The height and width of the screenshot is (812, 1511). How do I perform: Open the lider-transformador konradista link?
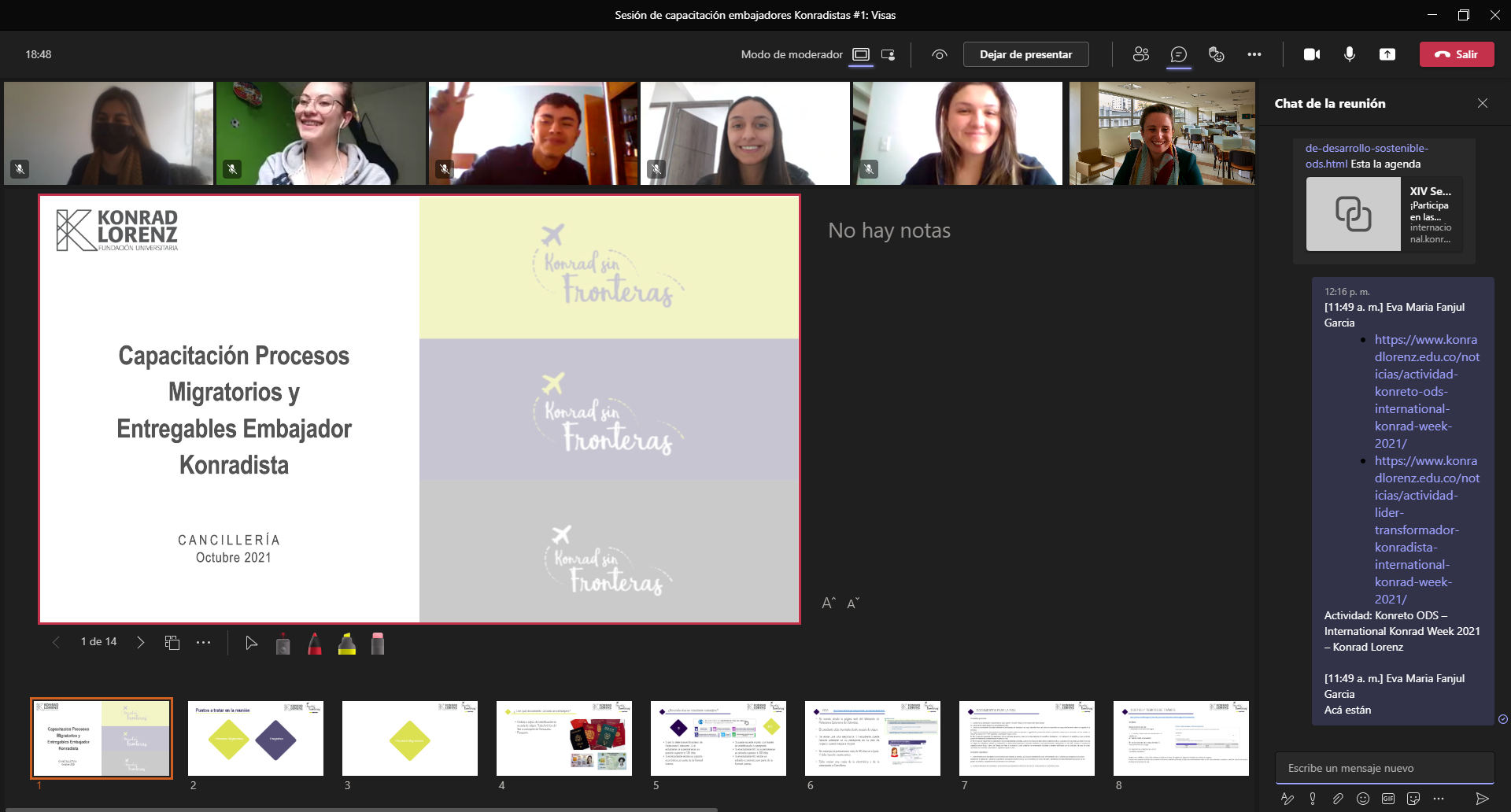point(1427,530)
